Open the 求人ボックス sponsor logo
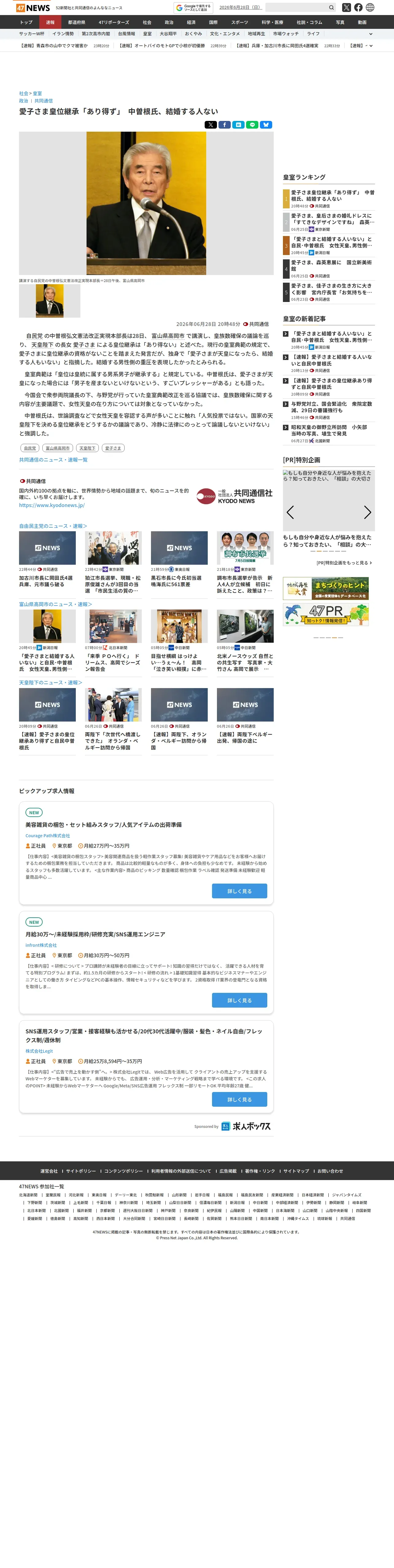Viewport: 394px width, 1568px height. [x=246, y=1127]
